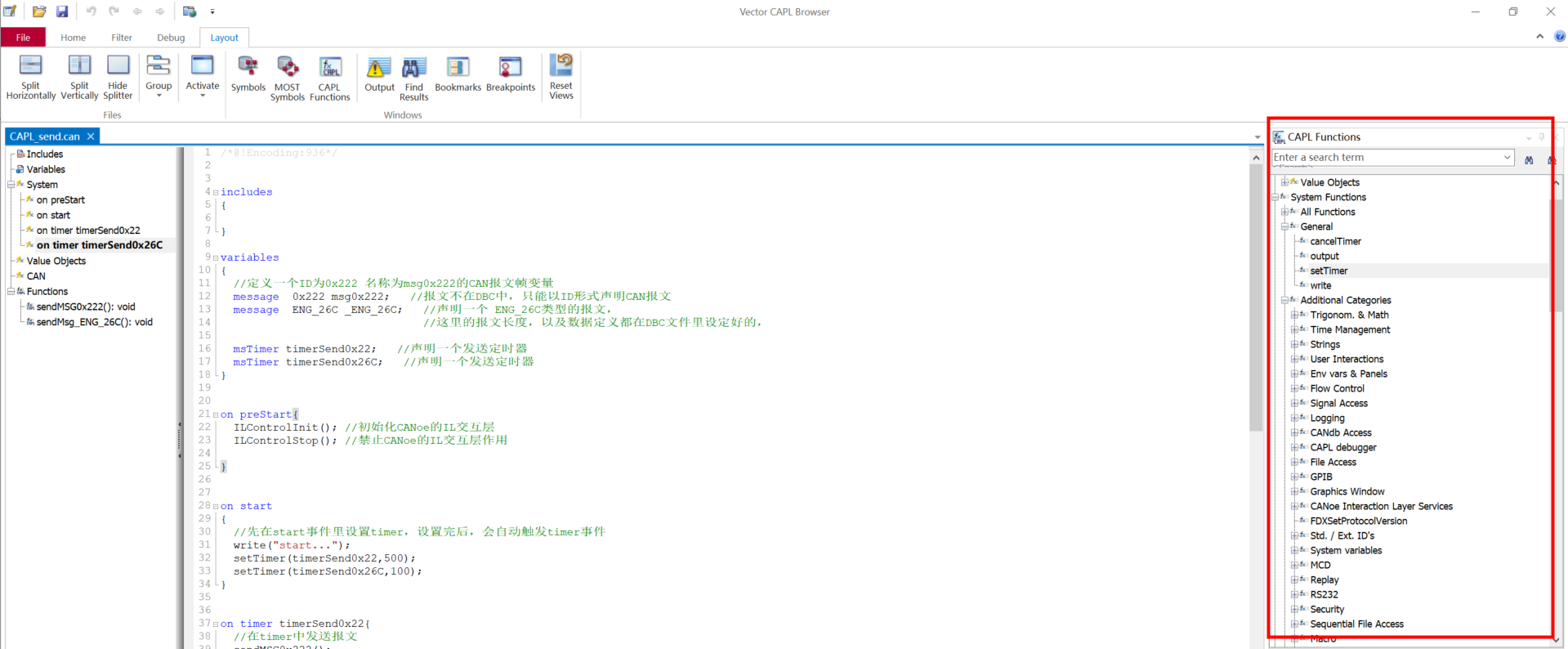
Task: Switch to the Debug ribbon tab
Action: click(x=171, y=38)
